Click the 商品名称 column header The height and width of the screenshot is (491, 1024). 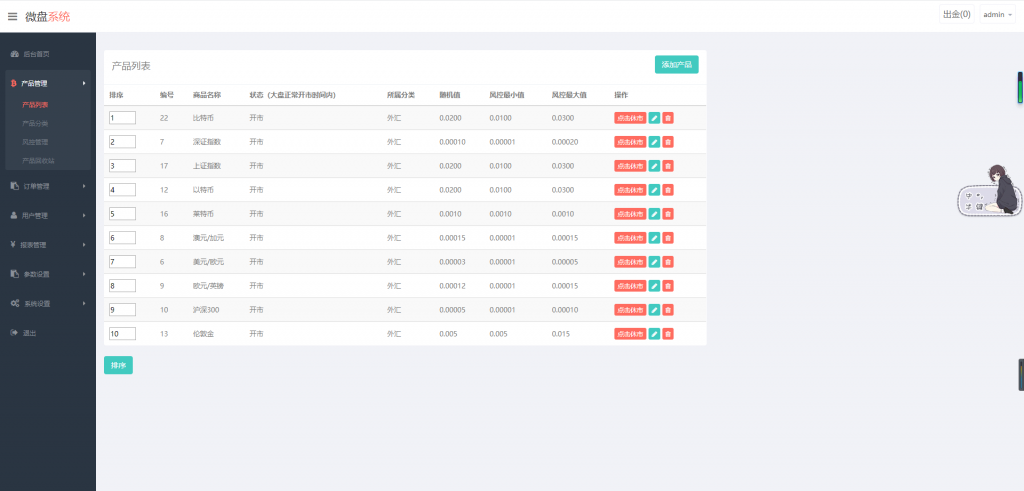207,95
